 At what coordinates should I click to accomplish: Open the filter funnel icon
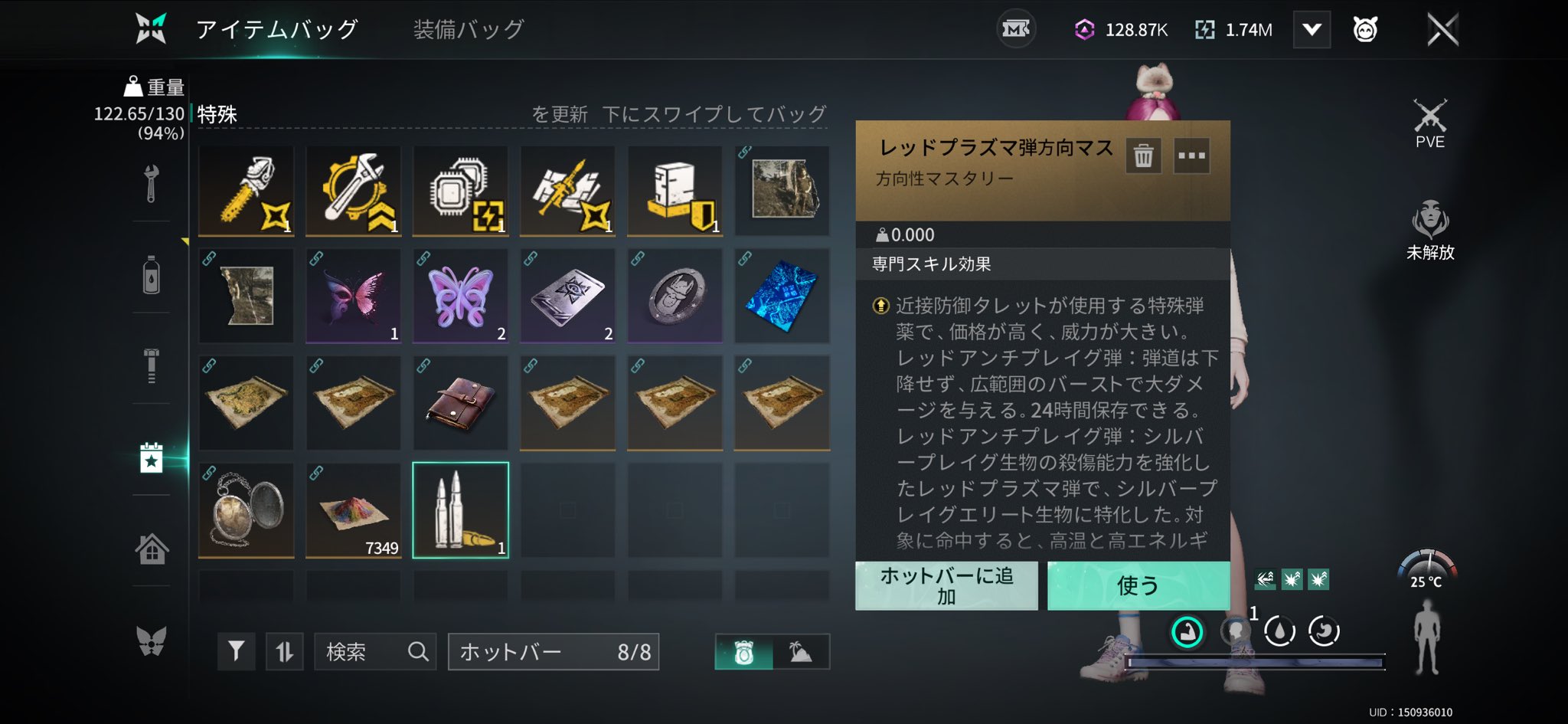[x=237, y=652]
